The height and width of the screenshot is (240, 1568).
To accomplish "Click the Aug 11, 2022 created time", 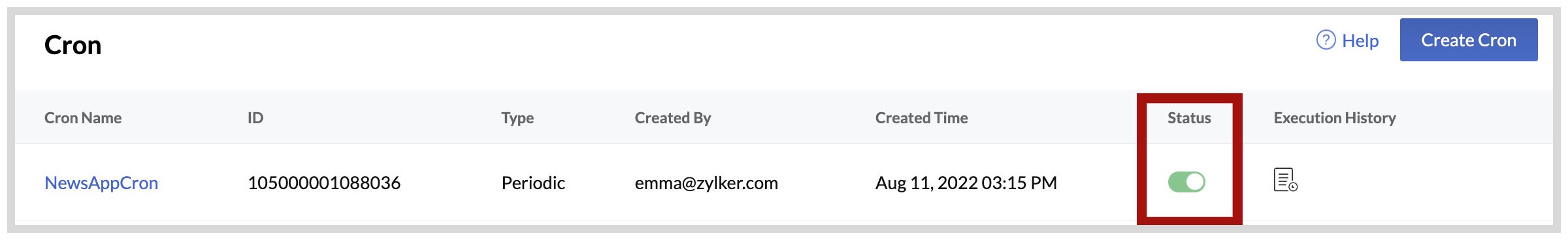I will (966, 183).
